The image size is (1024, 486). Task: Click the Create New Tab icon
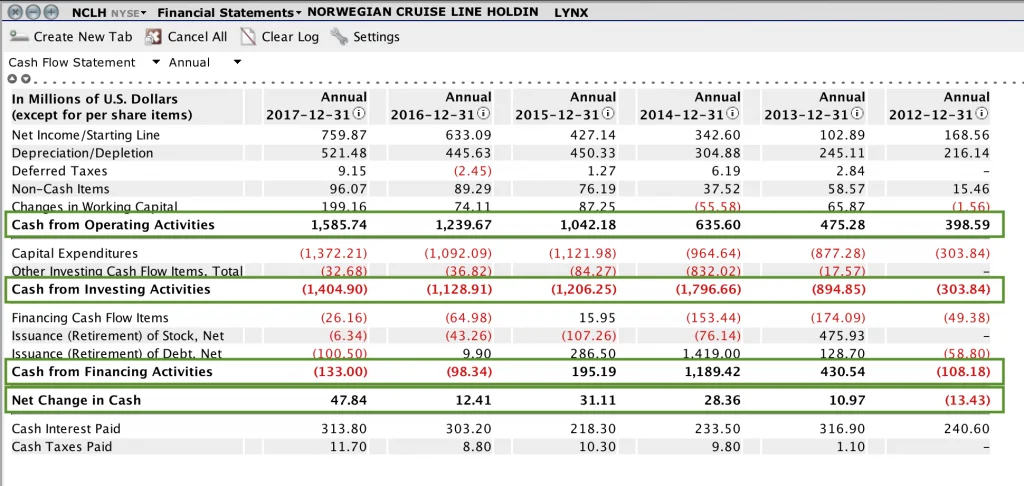pyautogui.click(x=19, y=37)
